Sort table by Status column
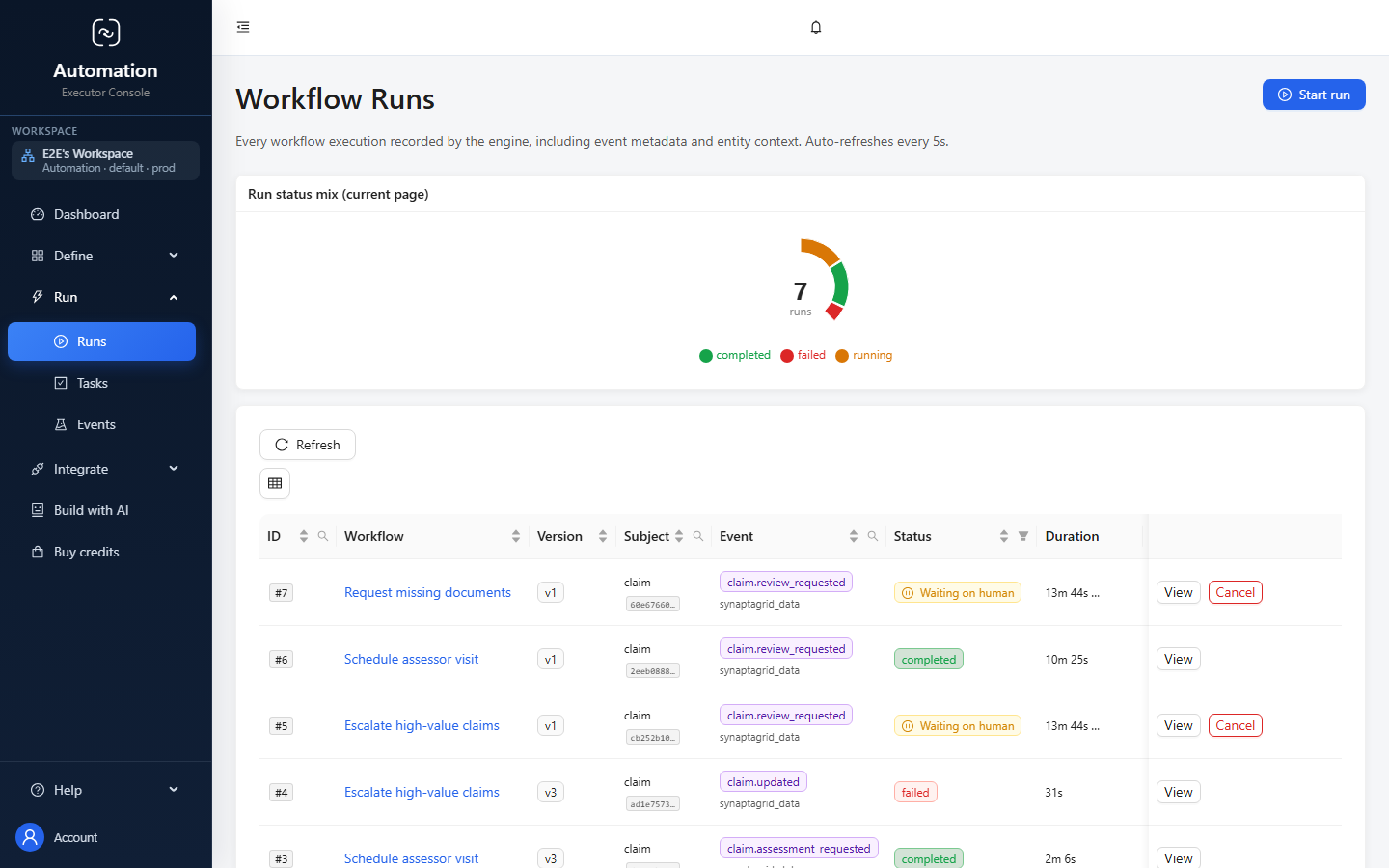 [1004, 536]
